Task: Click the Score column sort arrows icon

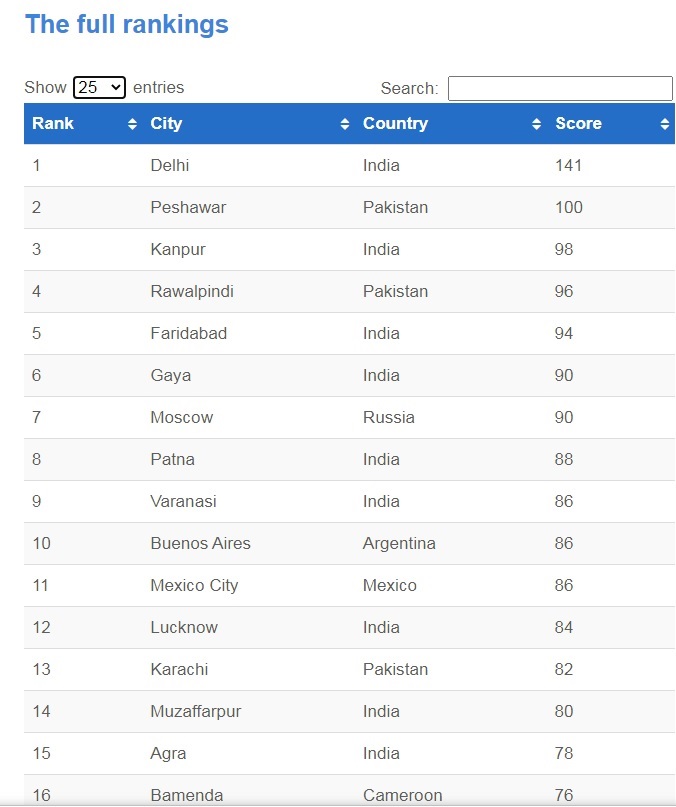Action: [x=665, y=124]
